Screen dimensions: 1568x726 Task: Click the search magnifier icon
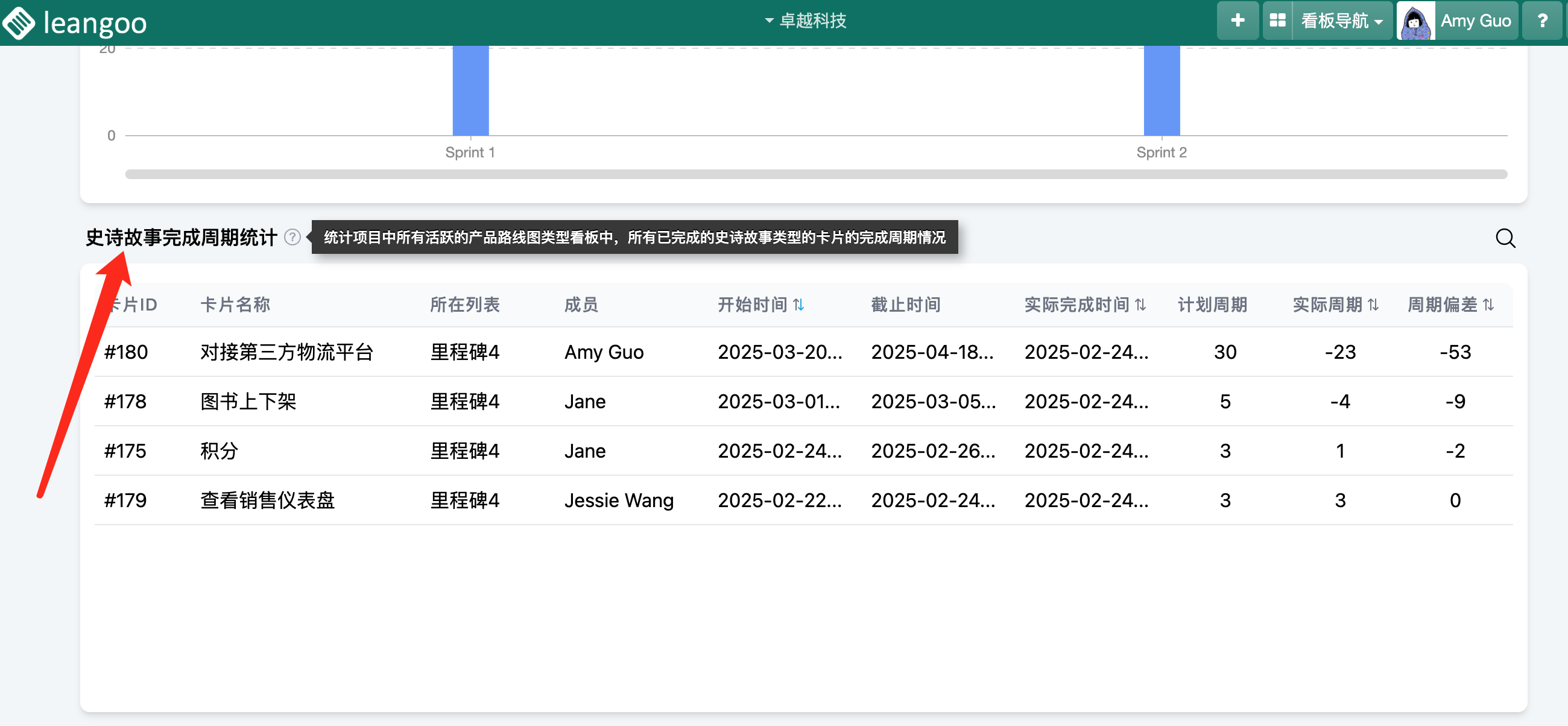1505,238
